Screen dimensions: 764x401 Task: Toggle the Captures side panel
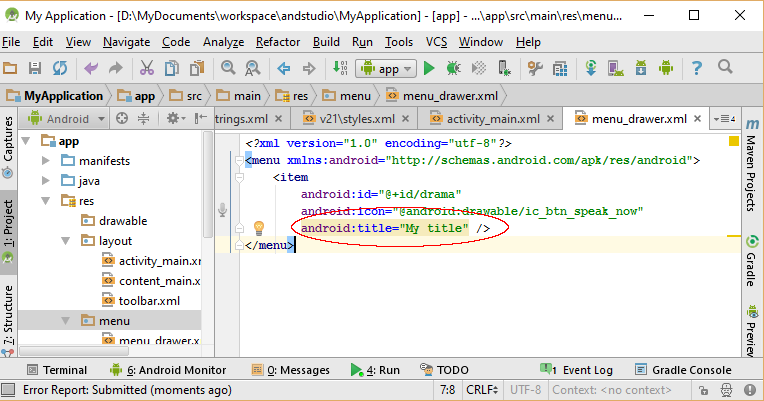(x=8, y=146)
